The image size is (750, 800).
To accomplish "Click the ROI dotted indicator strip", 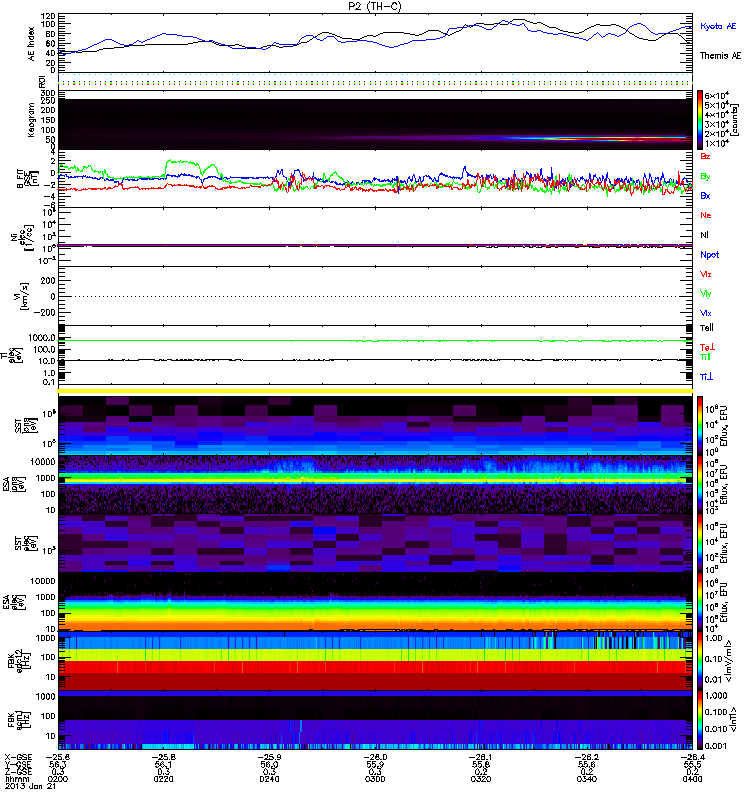I will tap(376, 80).
